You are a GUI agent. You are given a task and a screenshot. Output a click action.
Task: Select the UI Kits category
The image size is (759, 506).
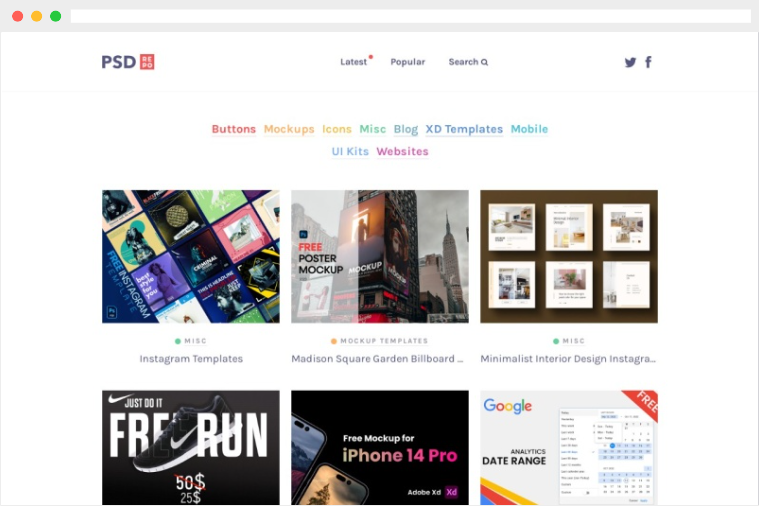(x=350, y=152)
